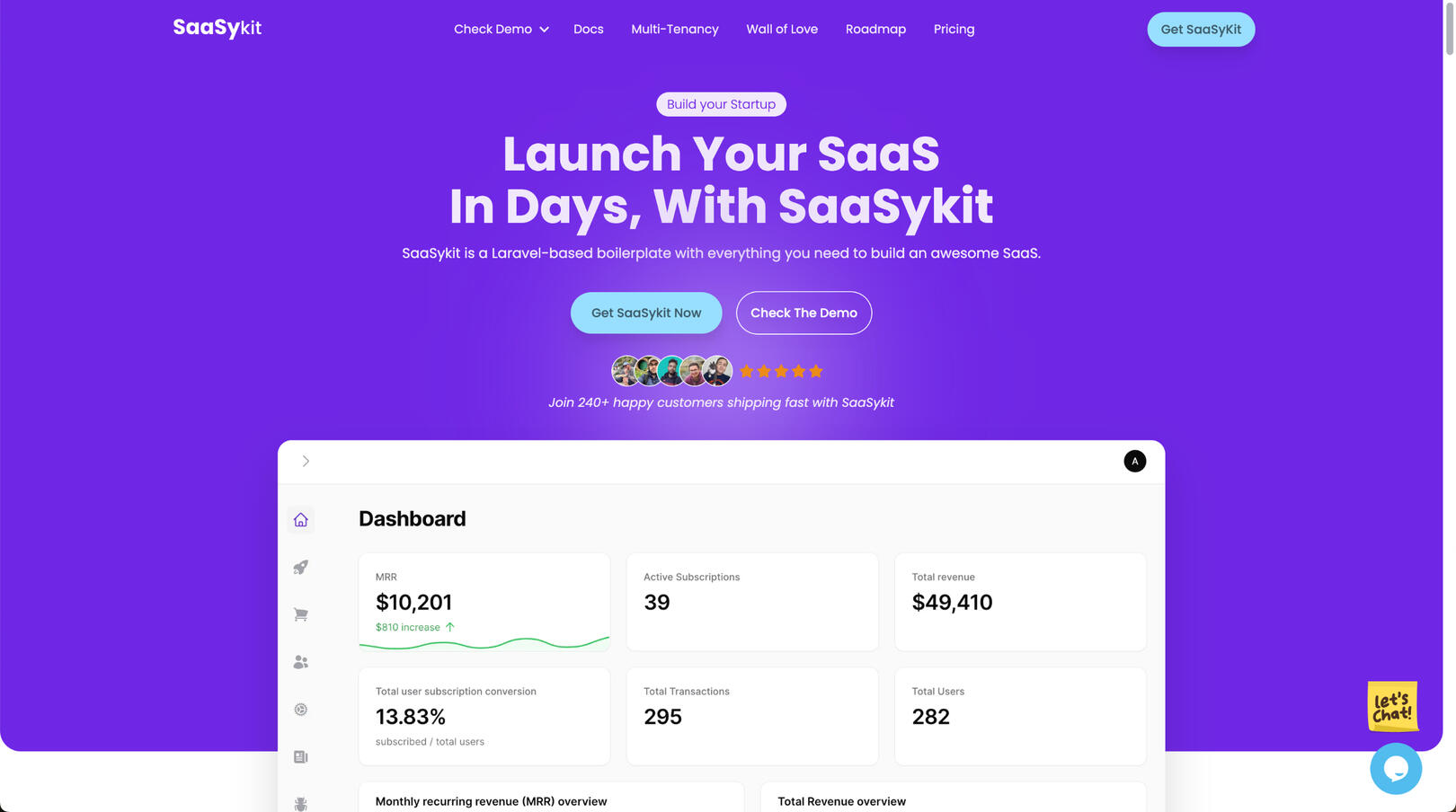Expand the dashboard sidebar with the chevron
The width and height of the screenshot is (1456, 812).
(306, 461)
